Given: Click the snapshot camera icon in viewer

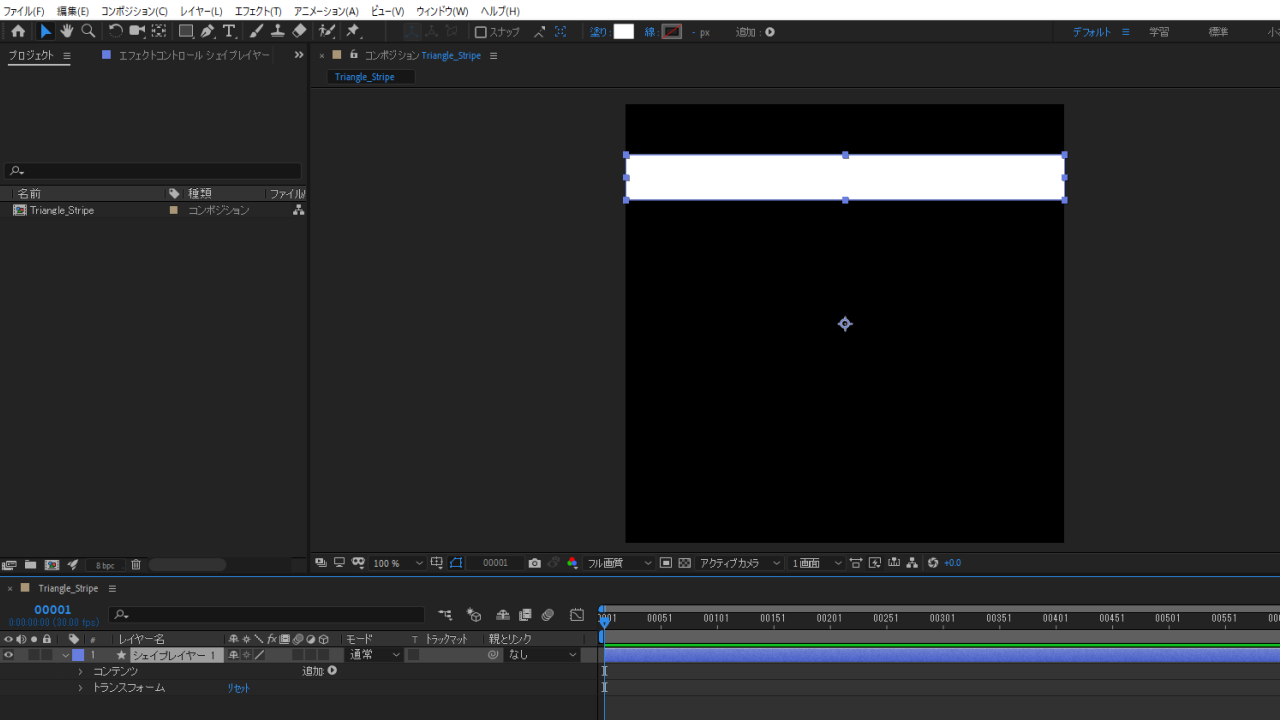Looking at the screenshot, I should (535, 563).
